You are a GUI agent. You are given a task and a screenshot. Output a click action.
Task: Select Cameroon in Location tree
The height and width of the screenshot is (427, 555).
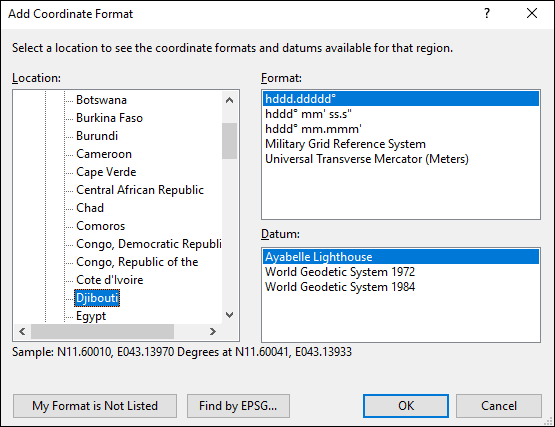coord(104,154)
